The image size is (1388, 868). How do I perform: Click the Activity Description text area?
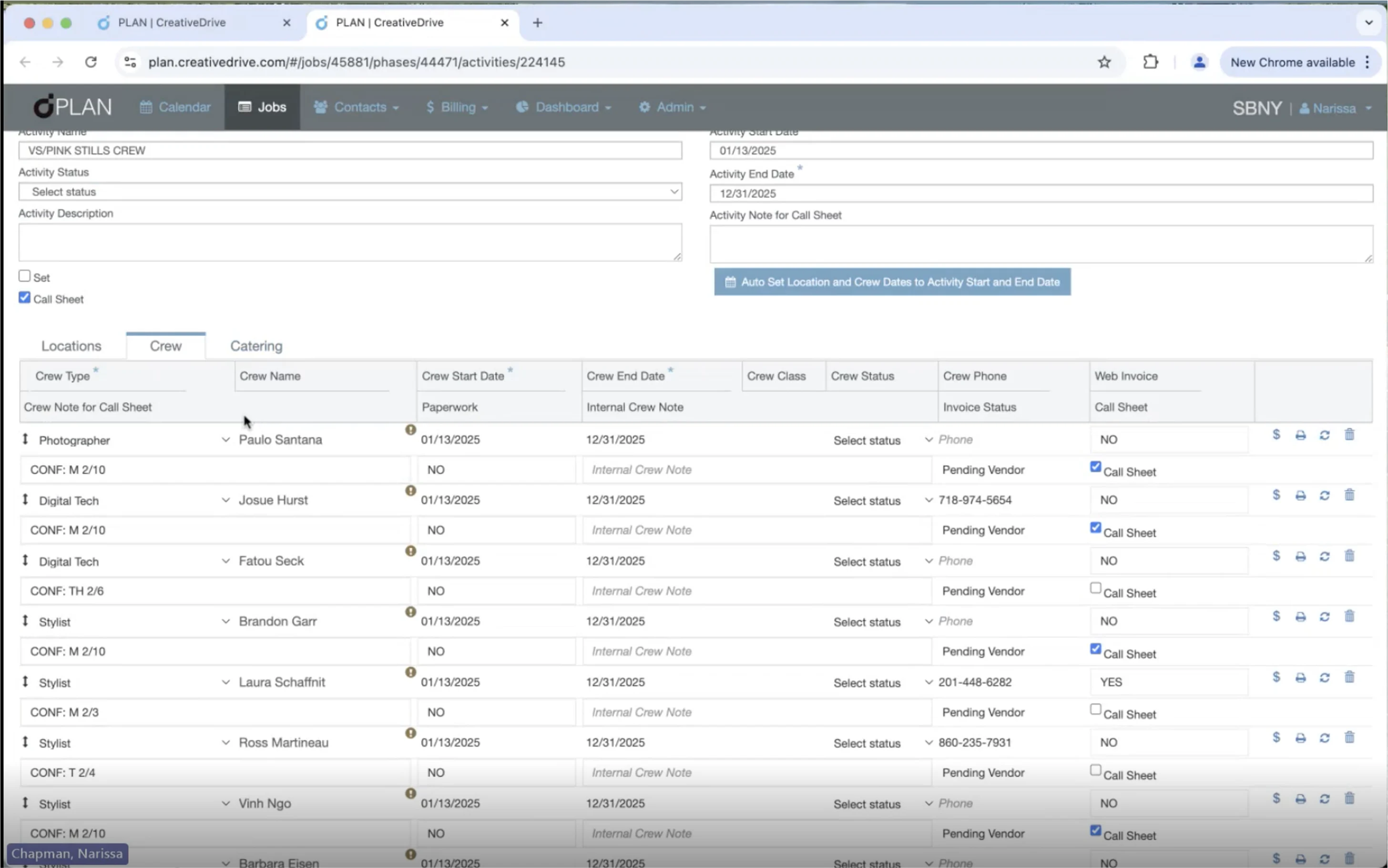[x=350, y=242]
